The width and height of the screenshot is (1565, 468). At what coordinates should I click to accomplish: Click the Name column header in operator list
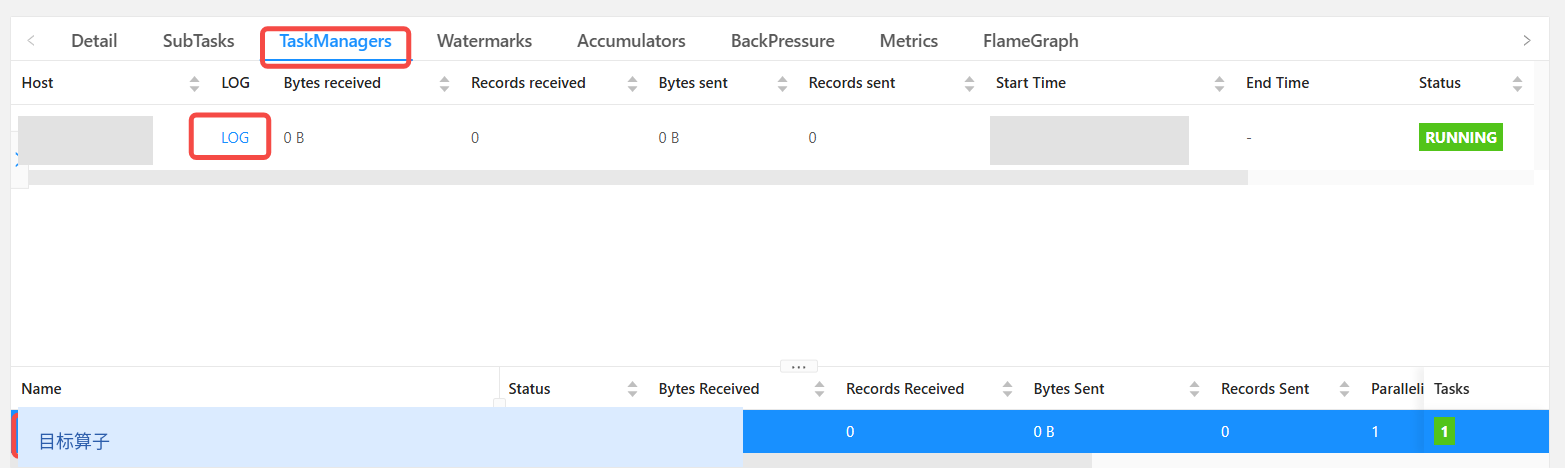click(41, 389)
